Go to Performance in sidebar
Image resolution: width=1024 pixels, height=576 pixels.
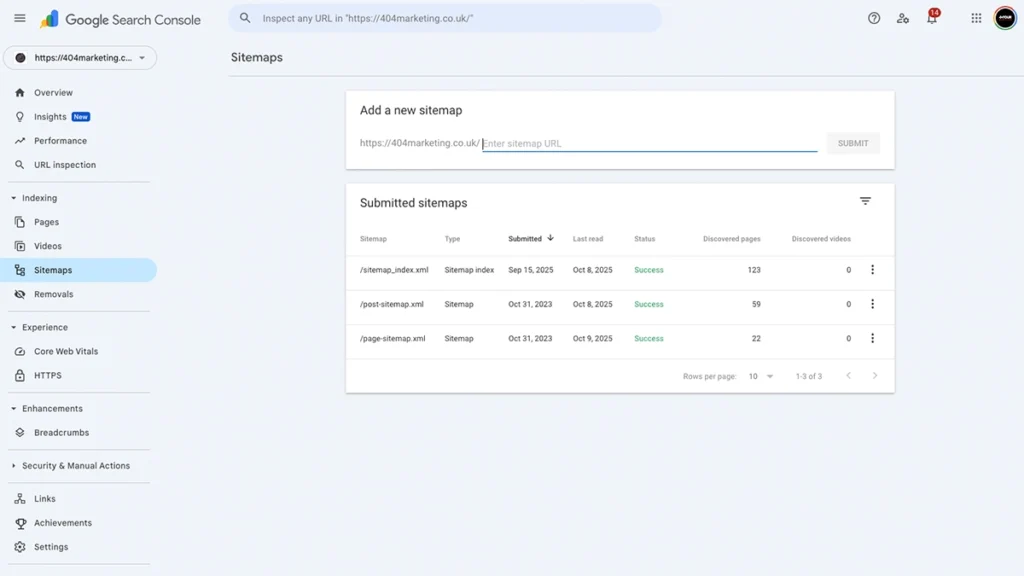(60, 141)
